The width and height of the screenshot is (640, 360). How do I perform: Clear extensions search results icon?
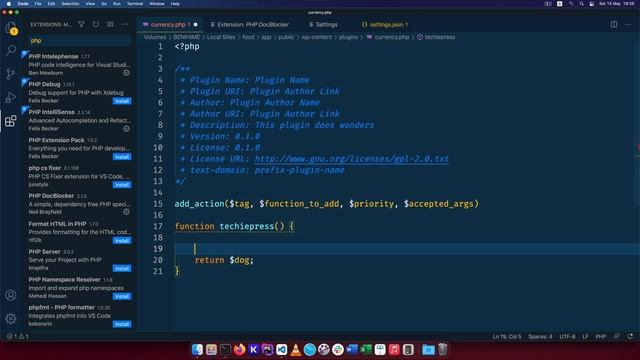point(110,24)
